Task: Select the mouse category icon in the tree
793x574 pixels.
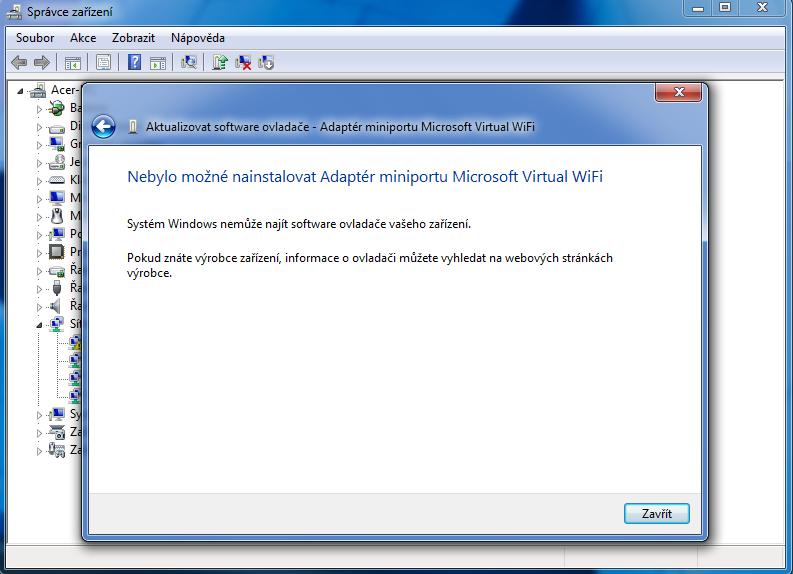Action: [57, 216]
